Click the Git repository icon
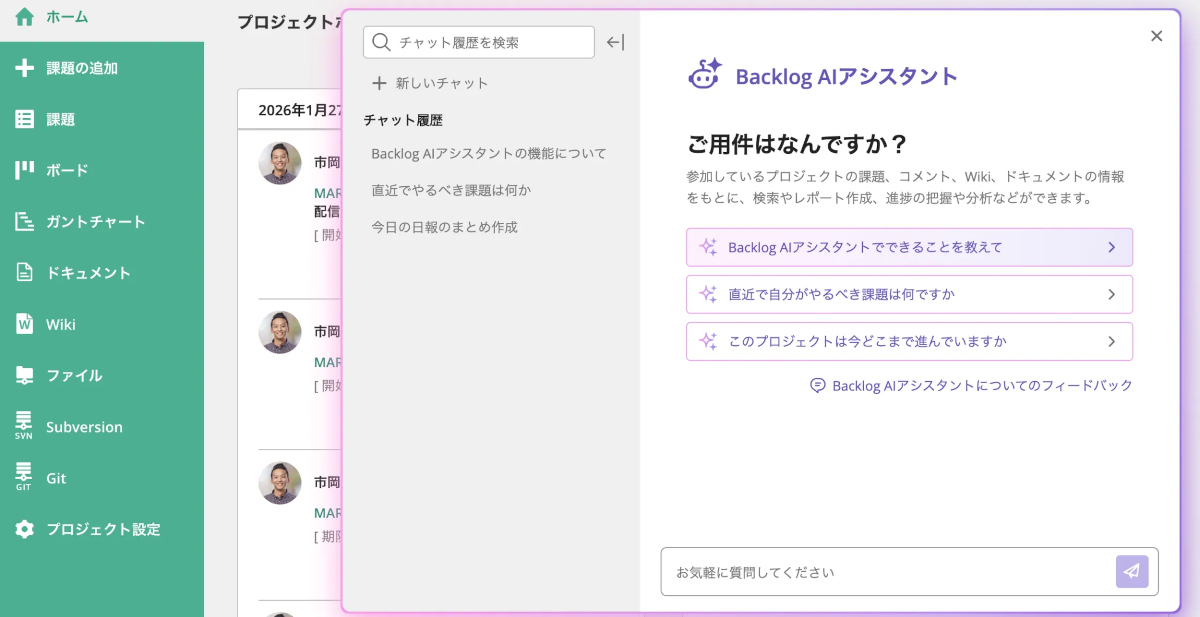 (x=24, y=478)
